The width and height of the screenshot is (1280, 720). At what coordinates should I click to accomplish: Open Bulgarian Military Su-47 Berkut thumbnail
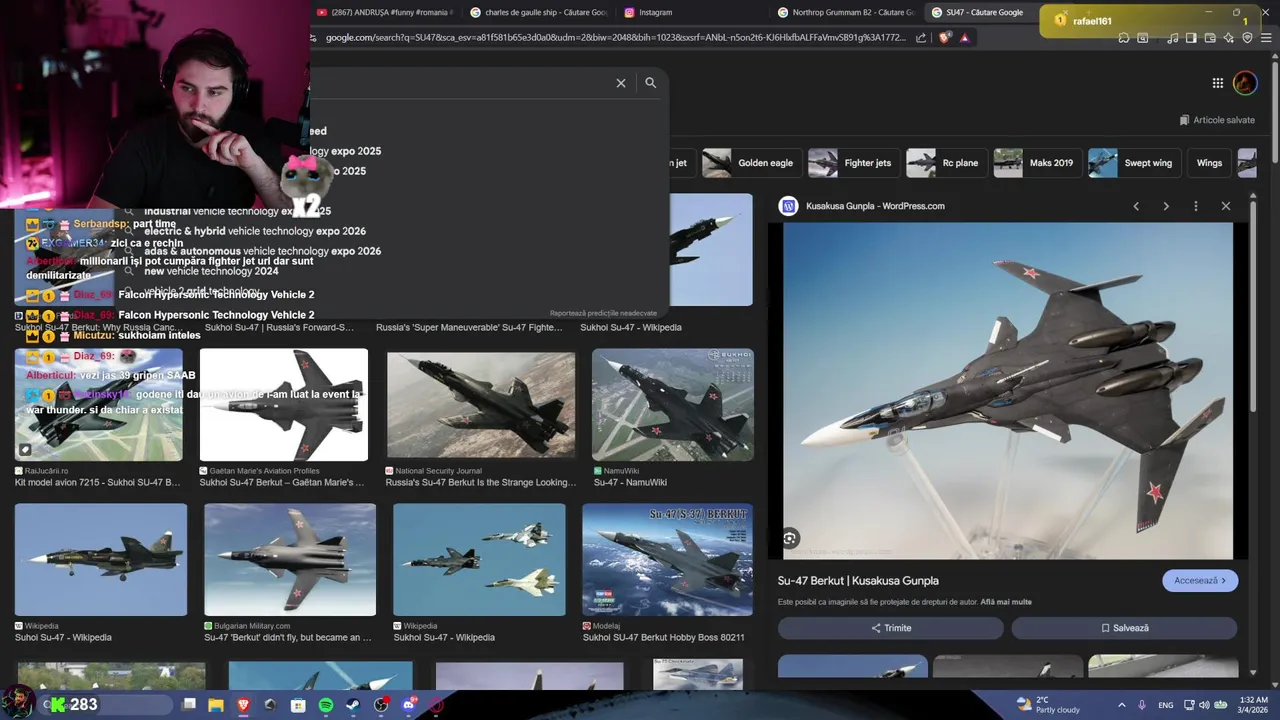coord(290,560)
